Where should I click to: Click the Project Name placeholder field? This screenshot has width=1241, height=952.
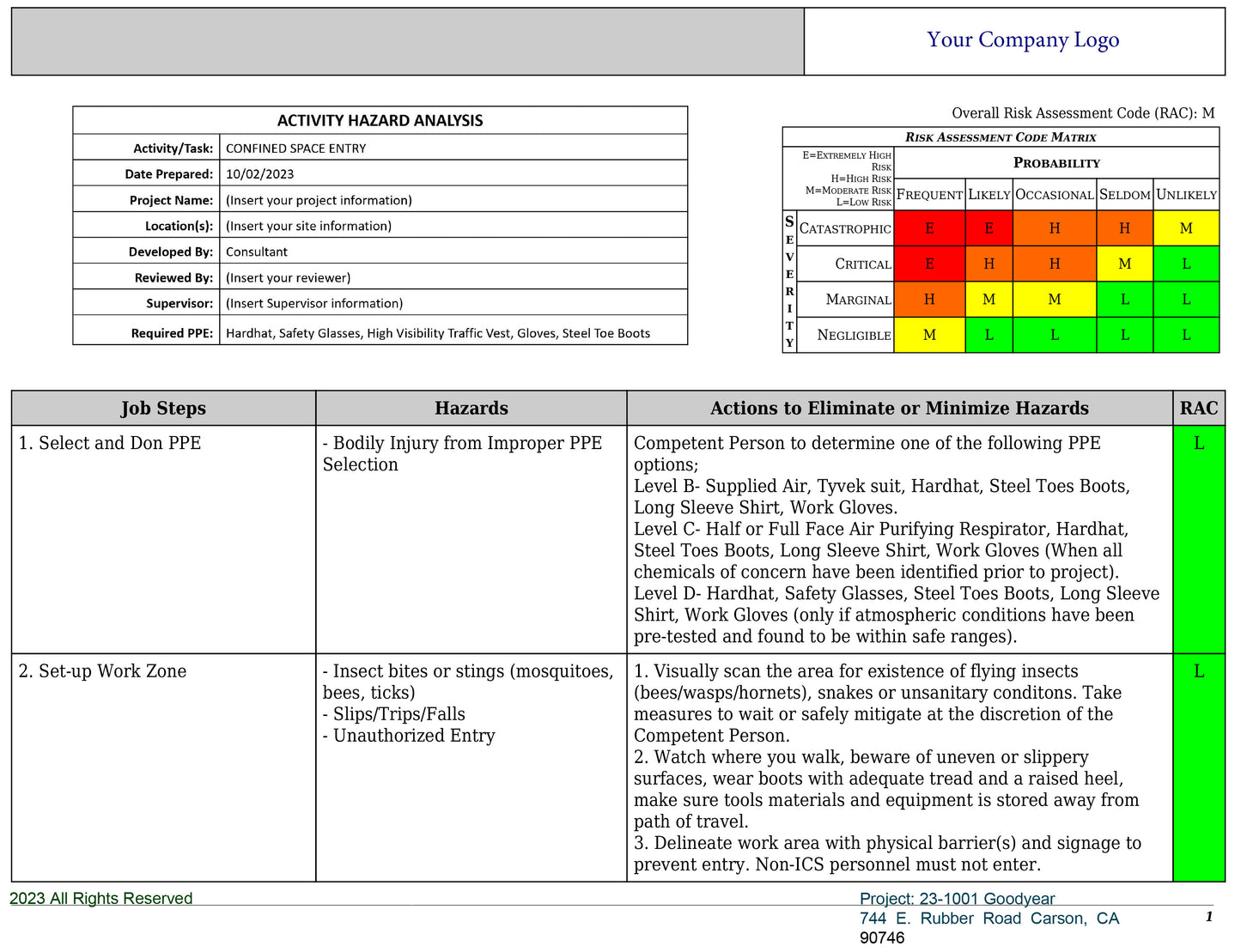point(319,200)
